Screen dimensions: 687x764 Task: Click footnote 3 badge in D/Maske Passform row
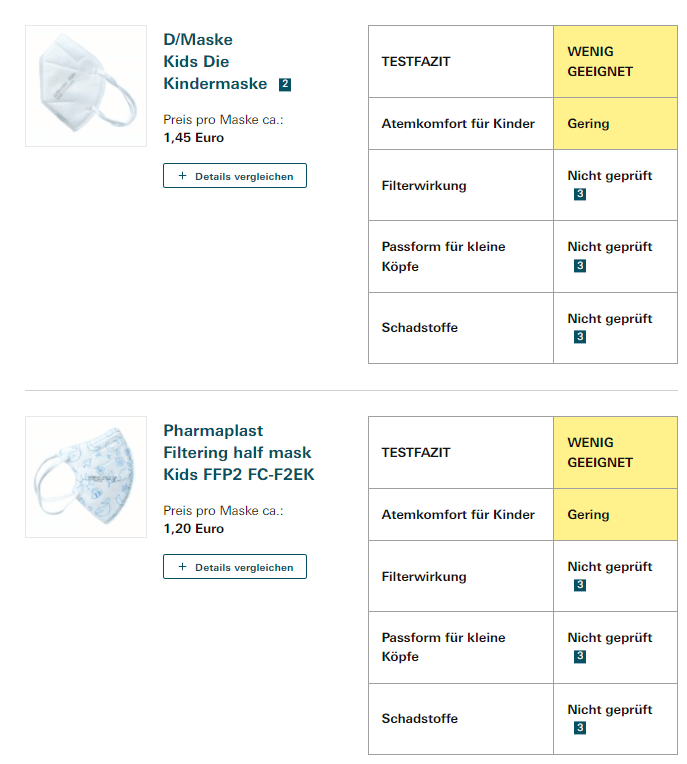click(x=580, y=266)
